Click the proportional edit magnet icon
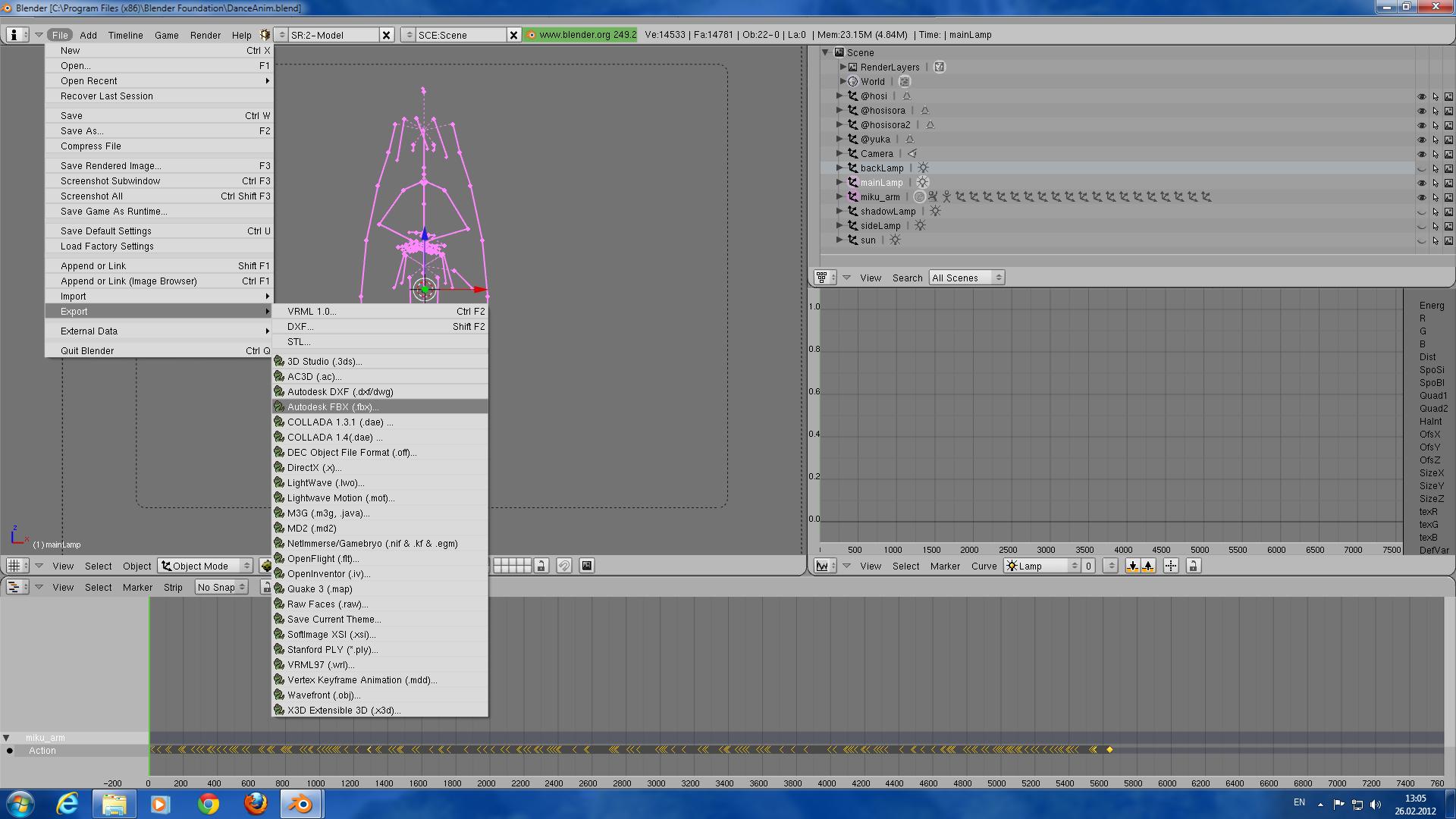 pos(563,566)
